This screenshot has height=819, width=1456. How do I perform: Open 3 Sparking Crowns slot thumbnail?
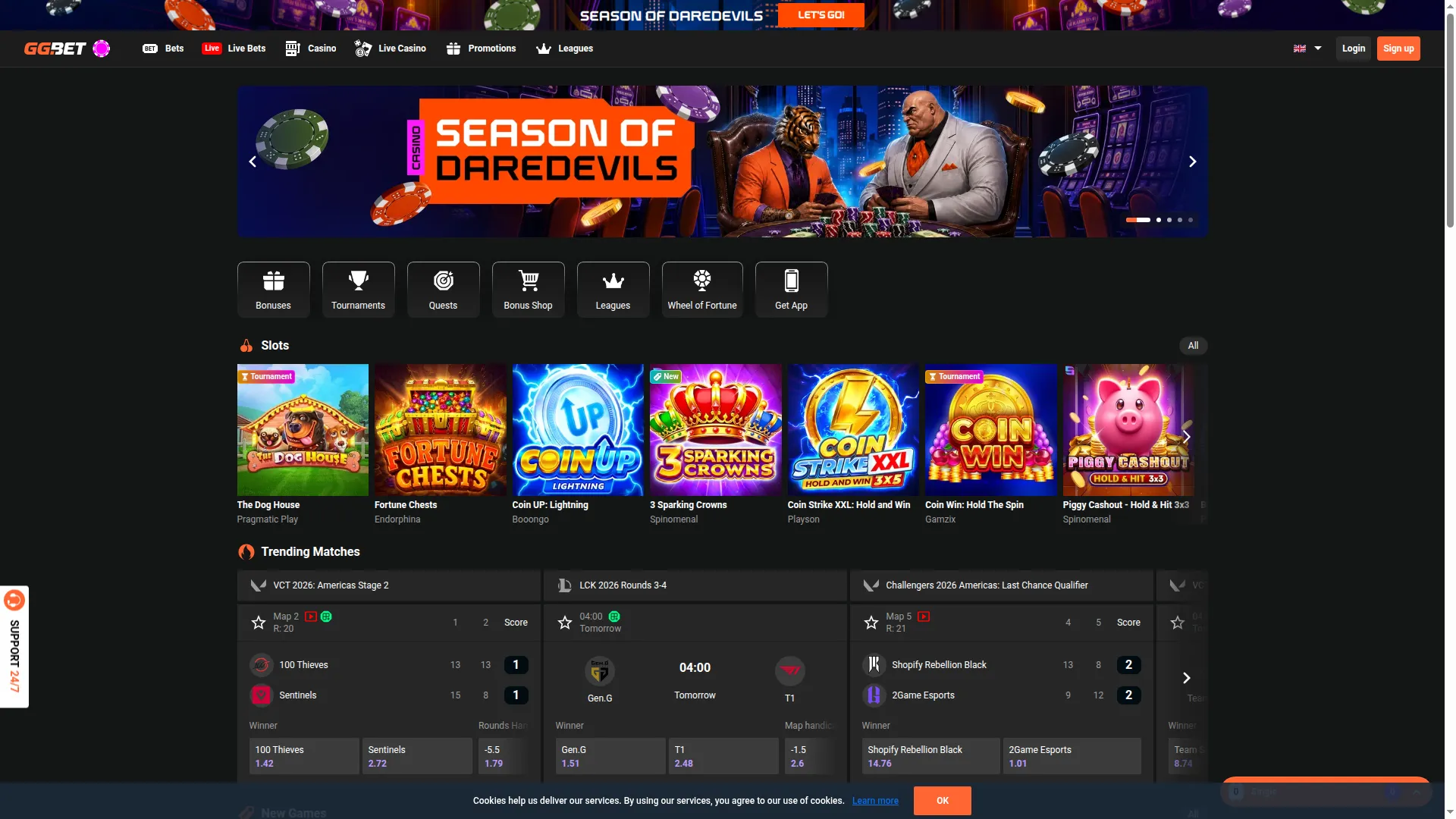pos(715,430)
